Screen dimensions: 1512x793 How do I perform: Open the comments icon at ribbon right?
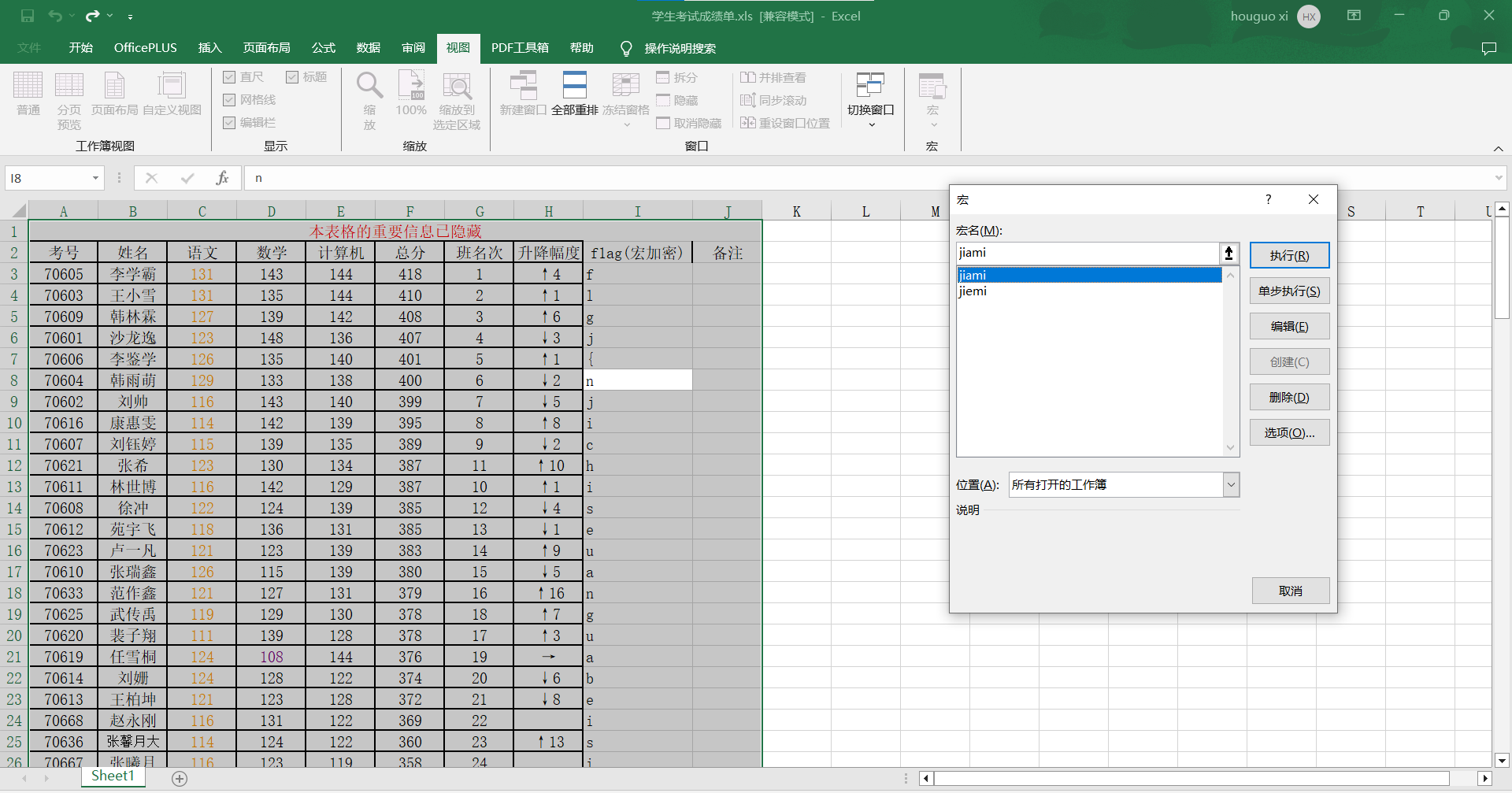coord(1488,48)
